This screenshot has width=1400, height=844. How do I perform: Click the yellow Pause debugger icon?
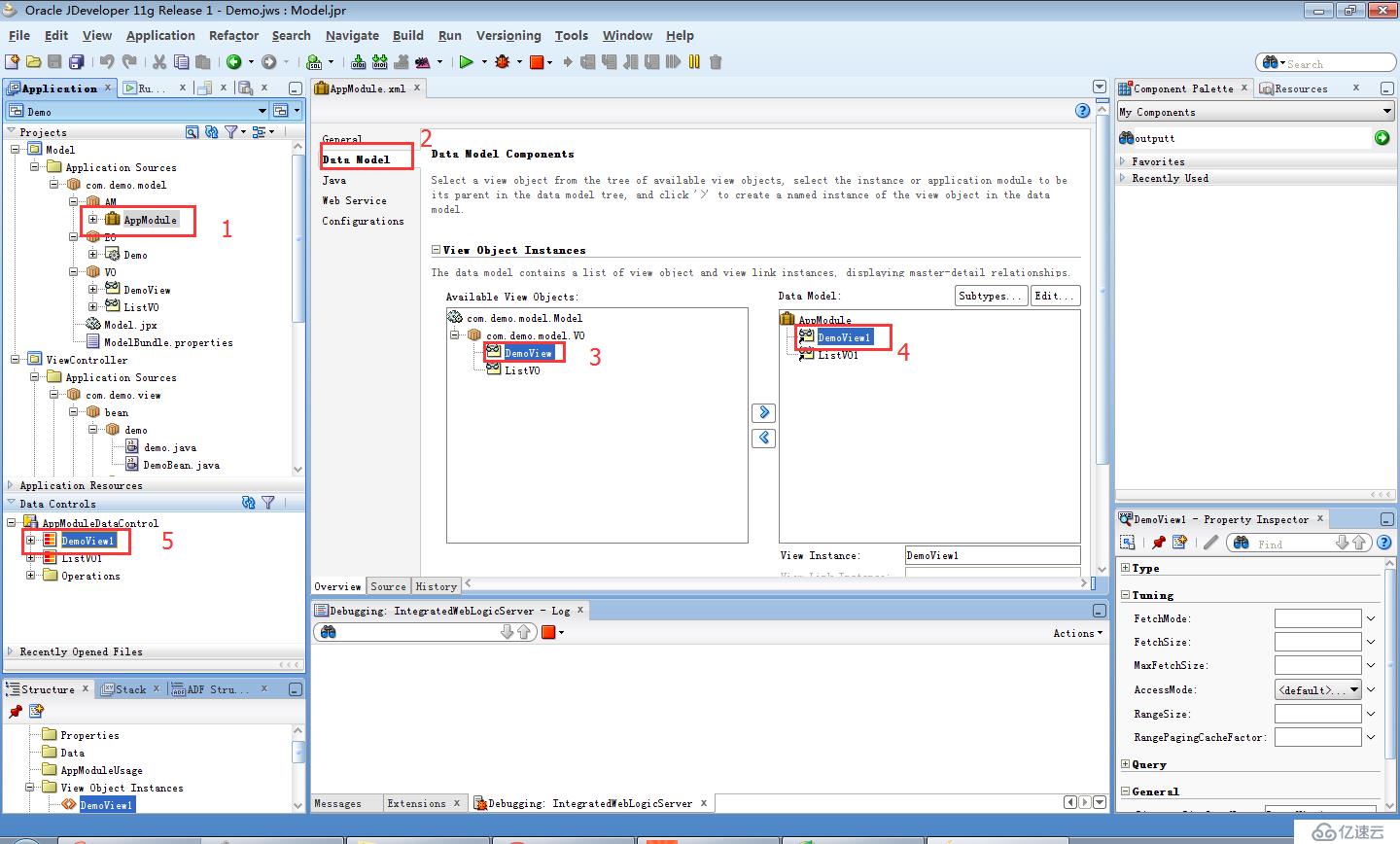point(694,62)
